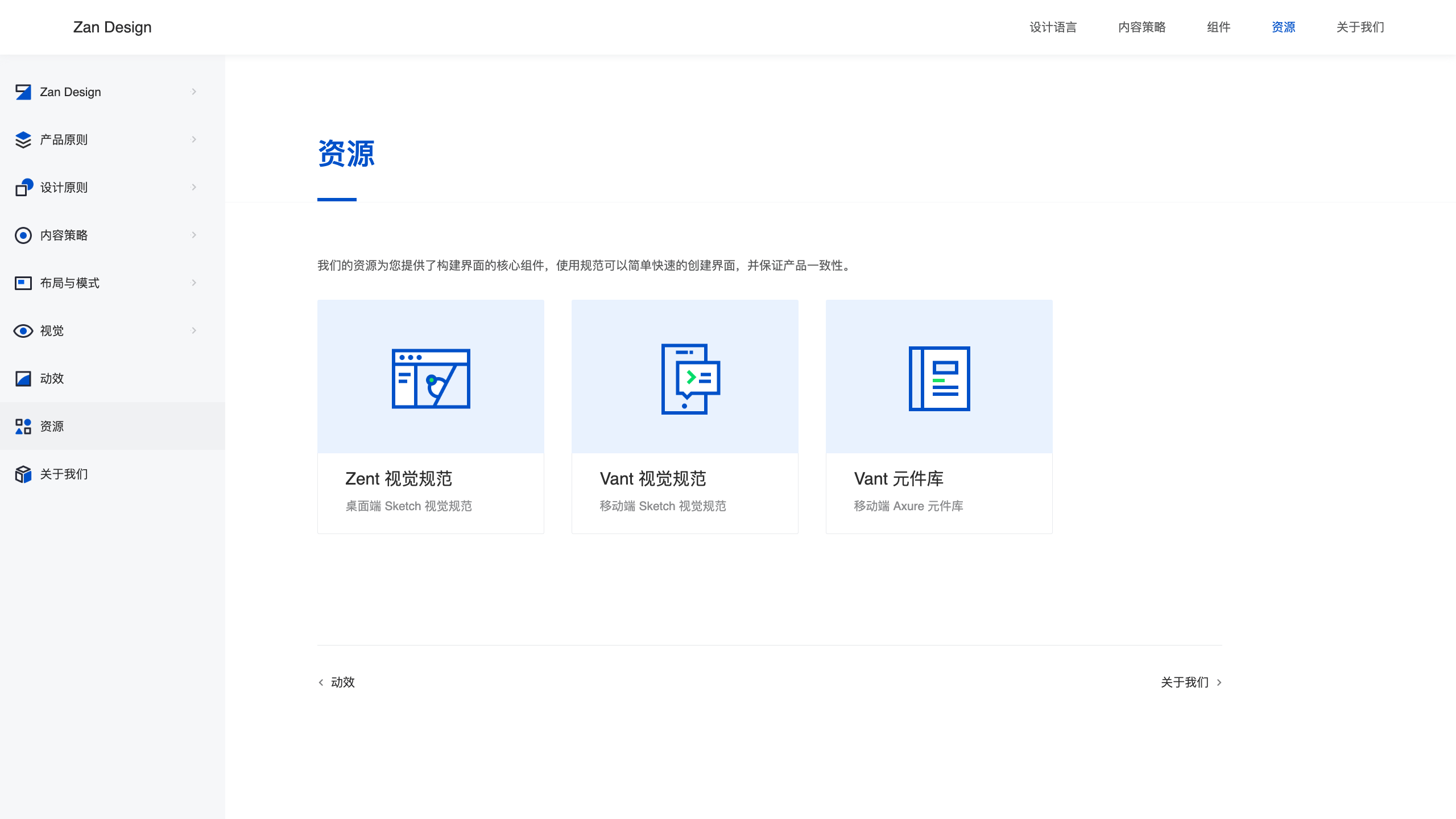Click the layout icon beside 布局与模式
1456x819 pixels.
point(23,283)
